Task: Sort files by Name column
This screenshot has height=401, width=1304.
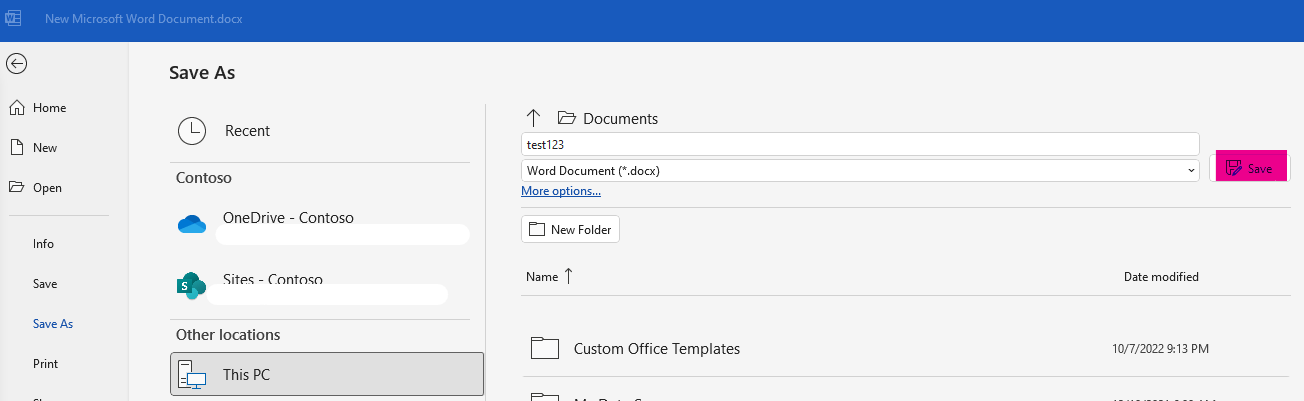Action: [x=542, y=277]
